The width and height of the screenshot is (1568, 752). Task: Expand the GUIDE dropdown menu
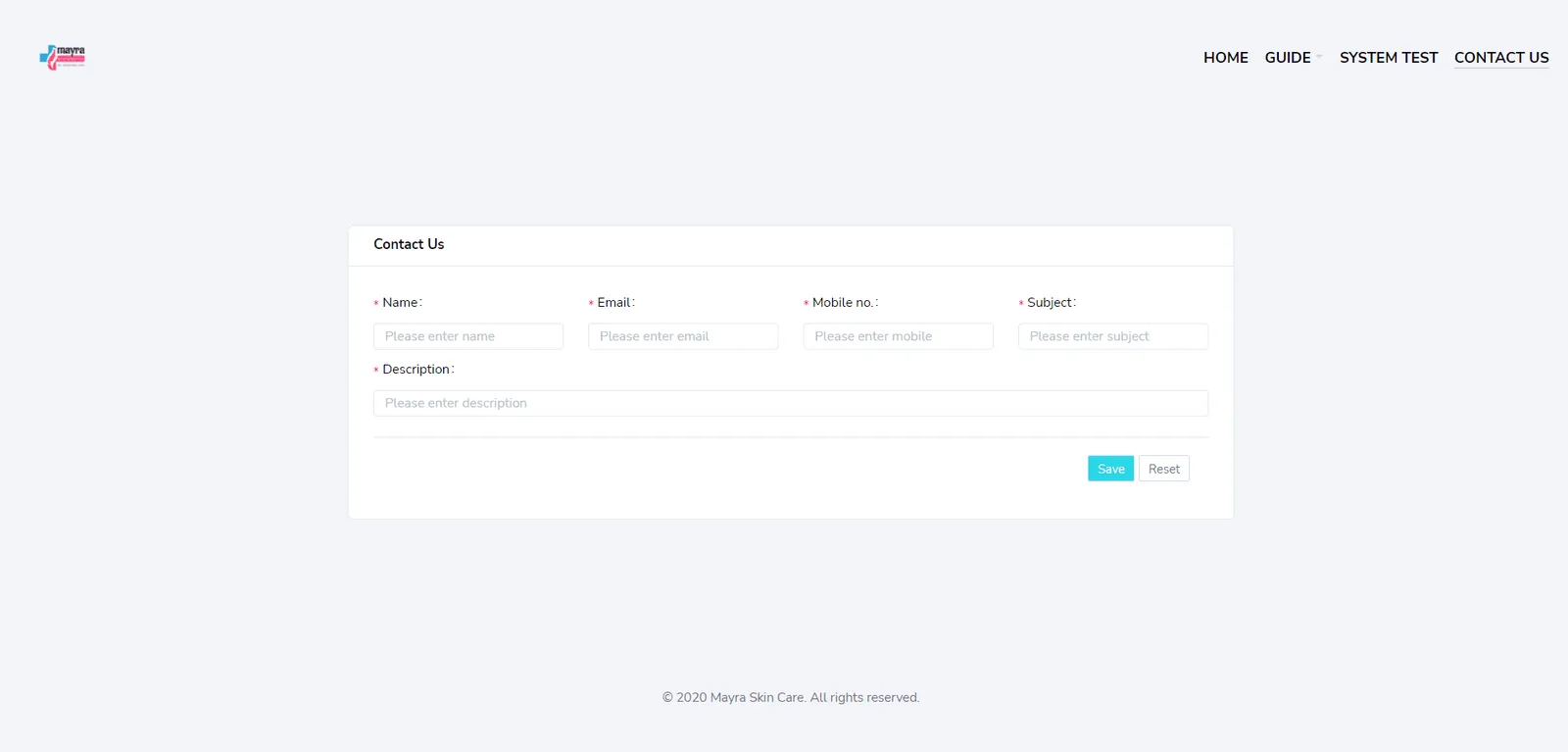(x=1293, y=58)
